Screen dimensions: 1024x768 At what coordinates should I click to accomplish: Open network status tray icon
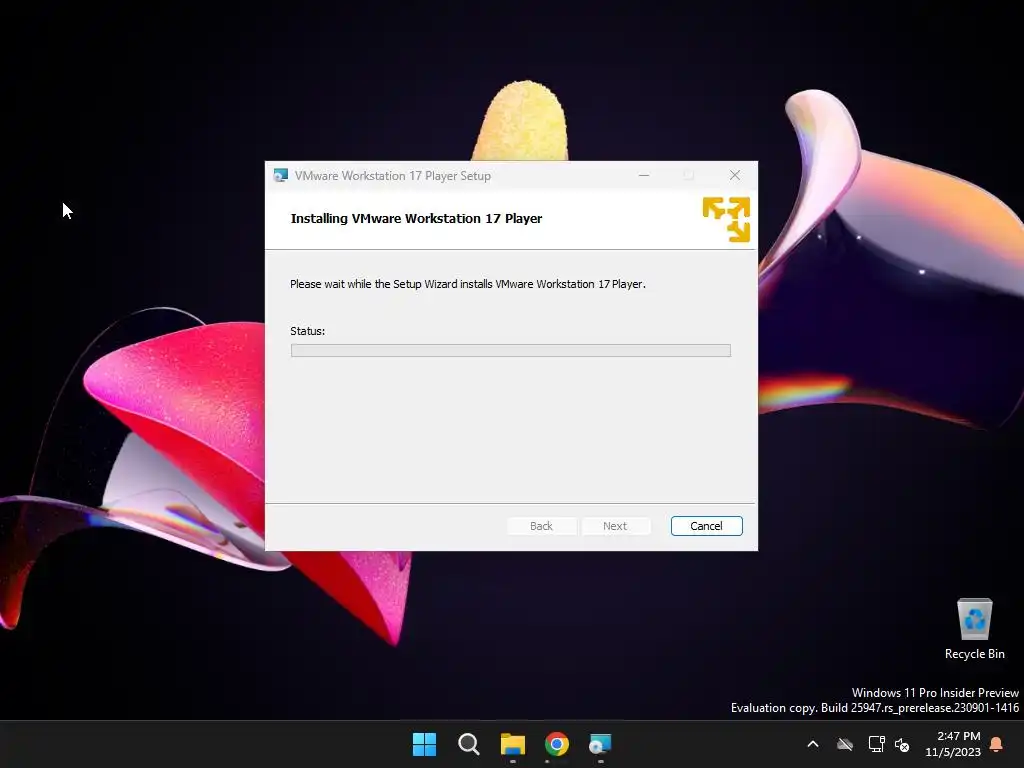(x=876, y=744)
